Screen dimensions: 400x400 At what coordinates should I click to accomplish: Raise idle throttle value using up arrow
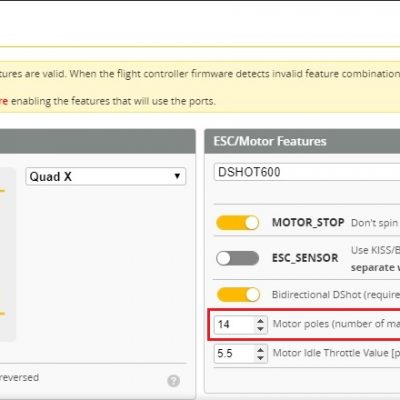pyautogui.click(x=260, y=349)
